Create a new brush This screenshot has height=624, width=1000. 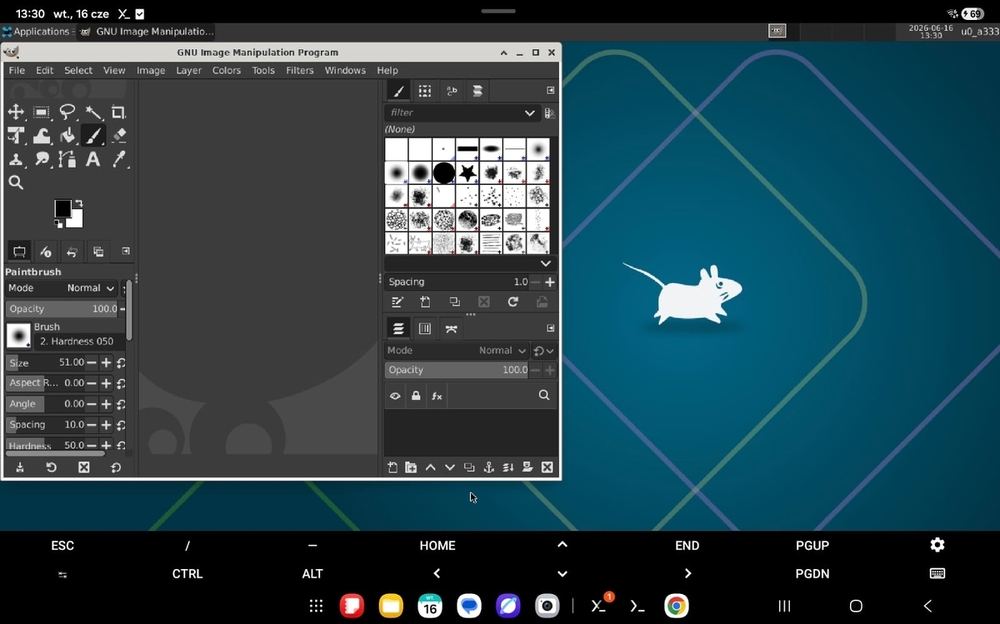pyautogui.click(x=425, y=302)
